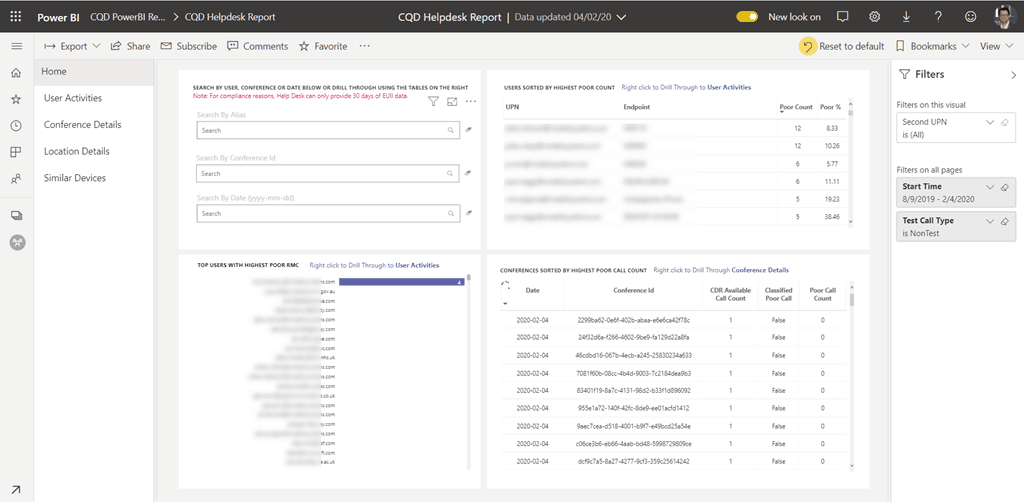The height and width of the screenshot is (502, 1024).
Task: Open the Export dropdown menu
Action: tap(72, 46)
